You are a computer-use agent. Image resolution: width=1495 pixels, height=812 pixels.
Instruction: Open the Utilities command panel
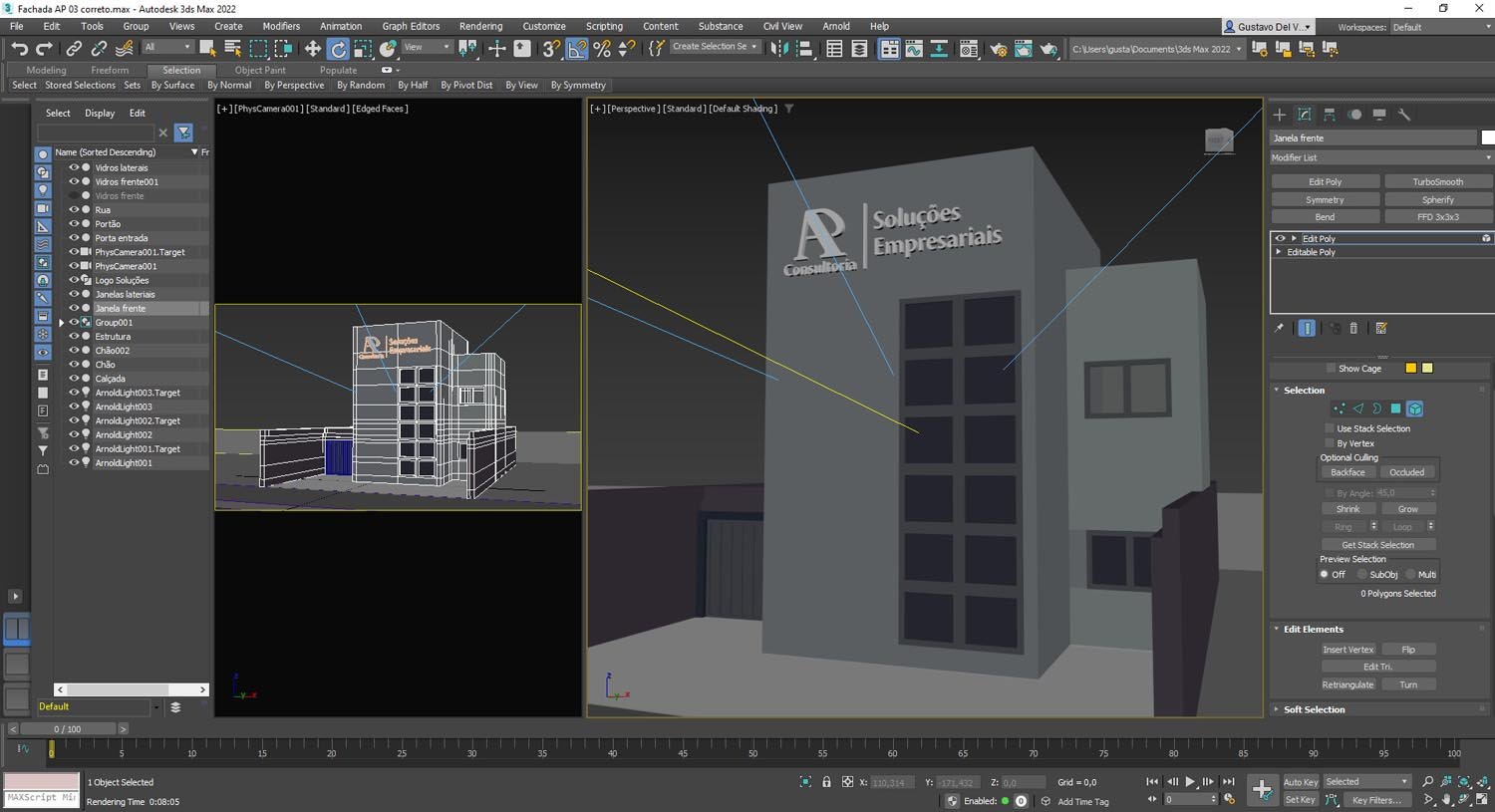click(x=1404, y=115)
